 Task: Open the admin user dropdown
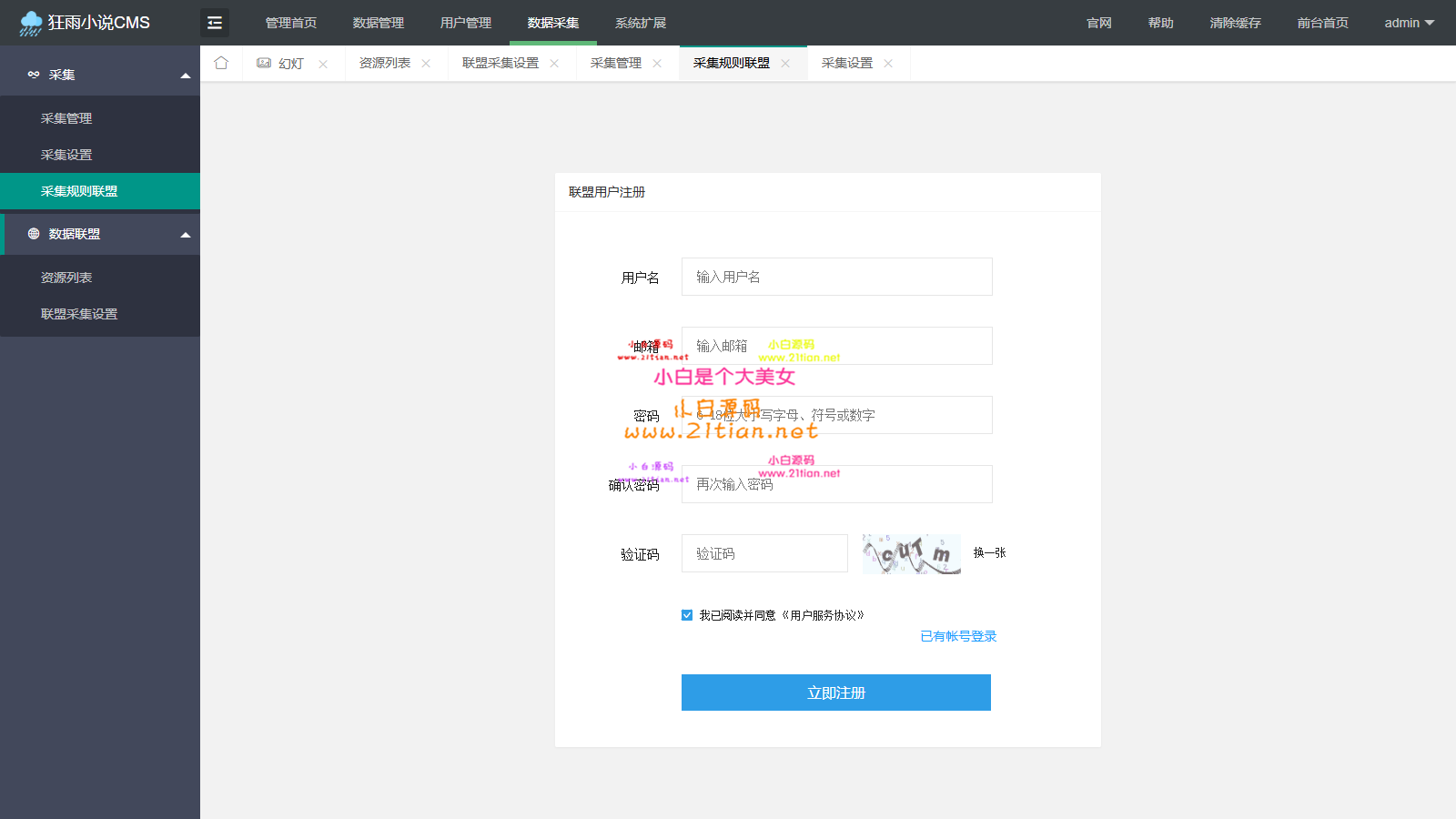tap(1409, 23)
